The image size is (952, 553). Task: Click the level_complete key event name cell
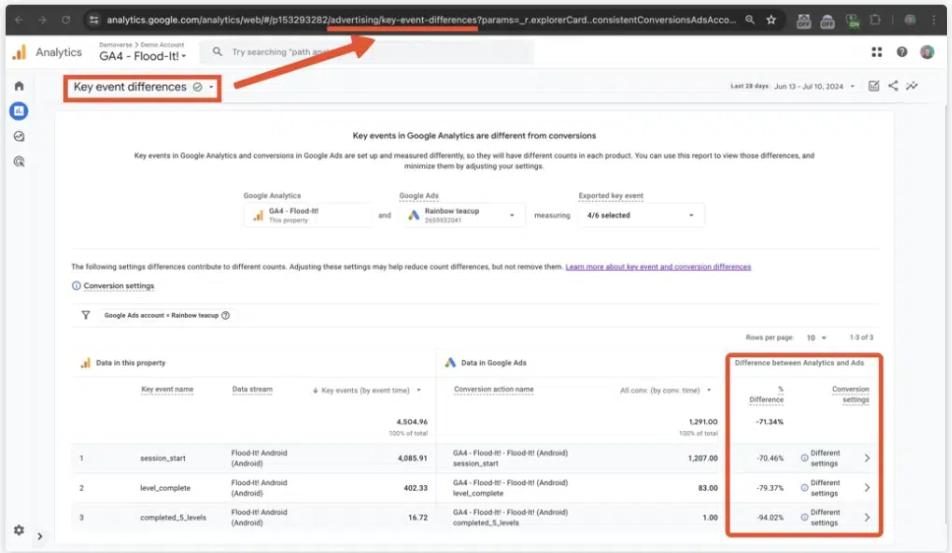pyautogui.click(x=165, y=488)
